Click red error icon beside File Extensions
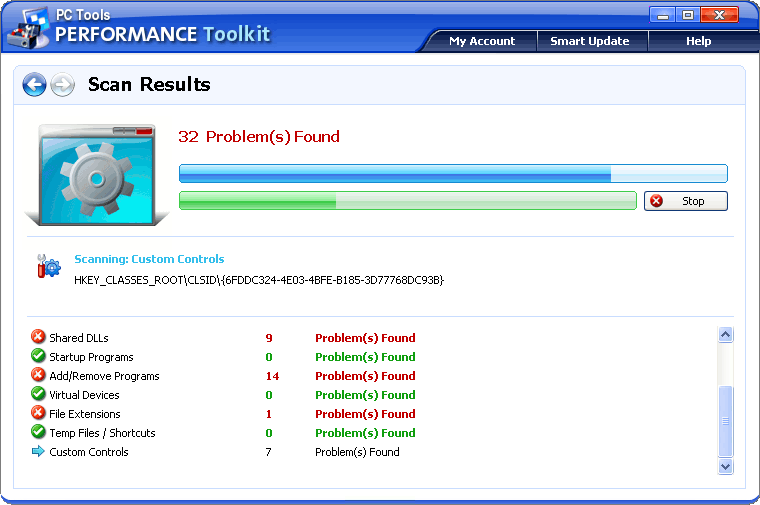This screenshot has height=505, width=760. coord(38,412)
